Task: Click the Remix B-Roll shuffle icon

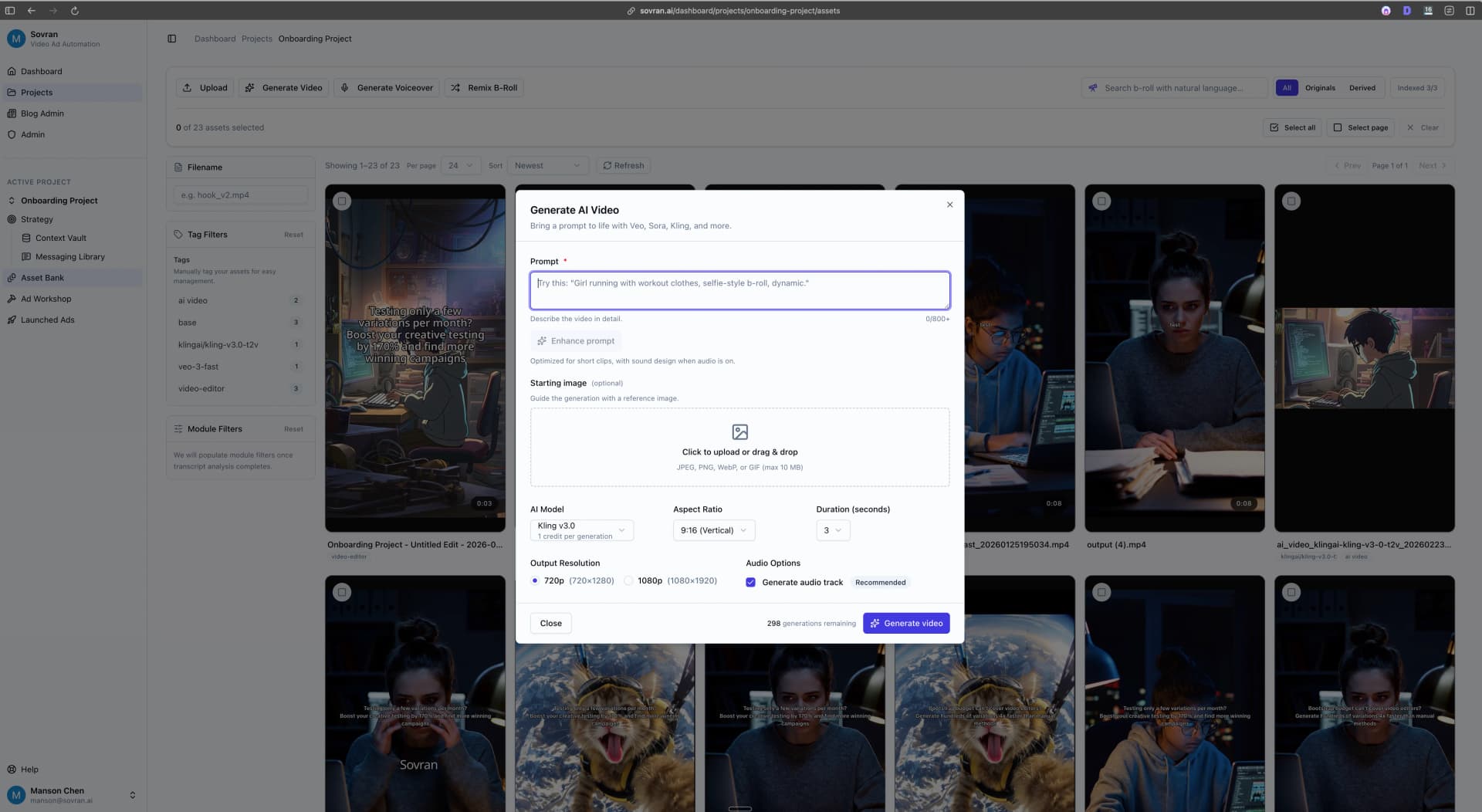Action: coord(455,87)
